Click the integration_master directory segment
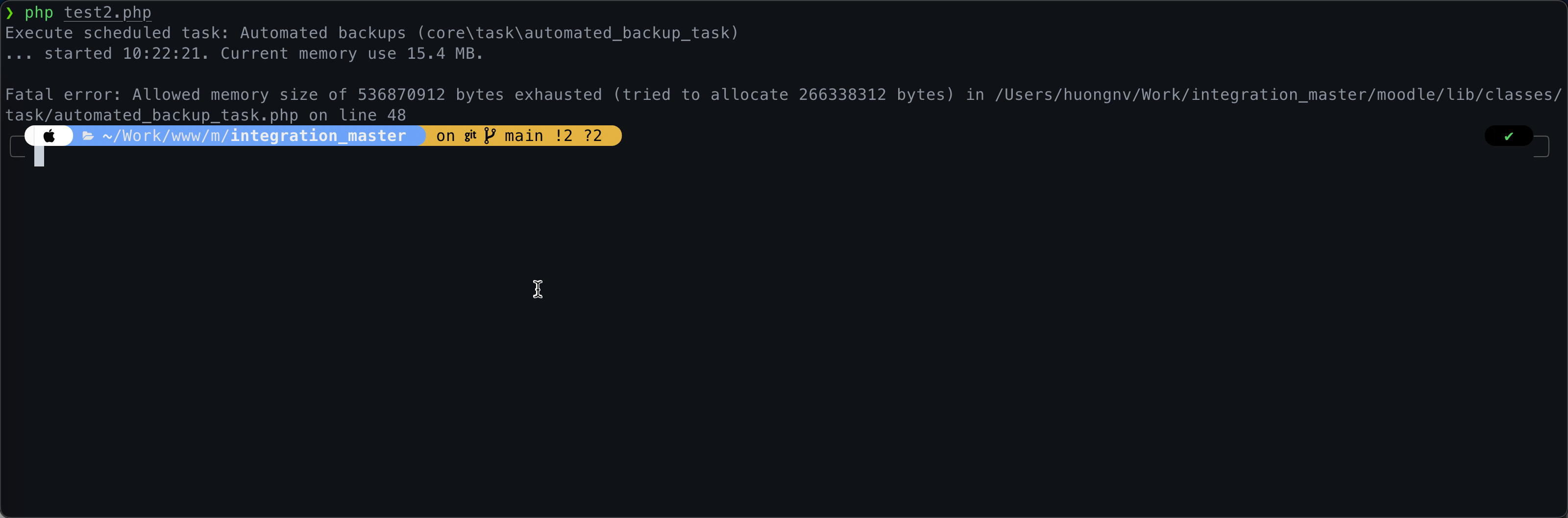 318,136
